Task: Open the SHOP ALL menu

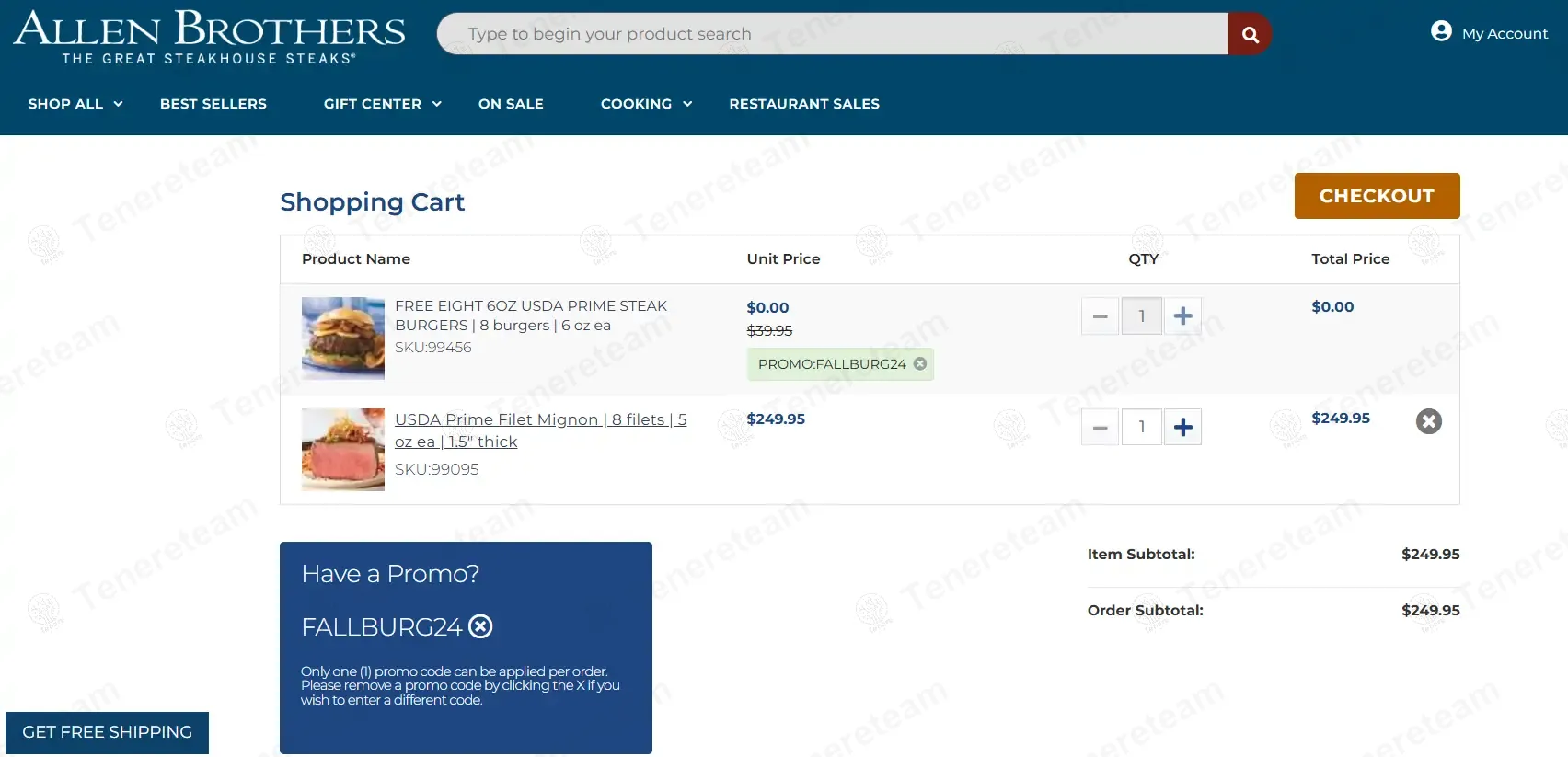Action: point(65,104)
